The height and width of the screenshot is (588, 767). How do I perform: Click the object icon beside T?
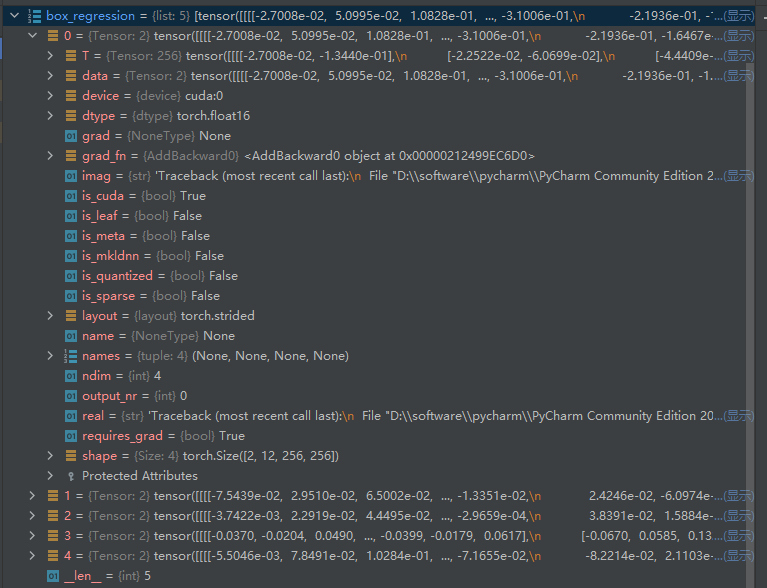pos(71,56)
